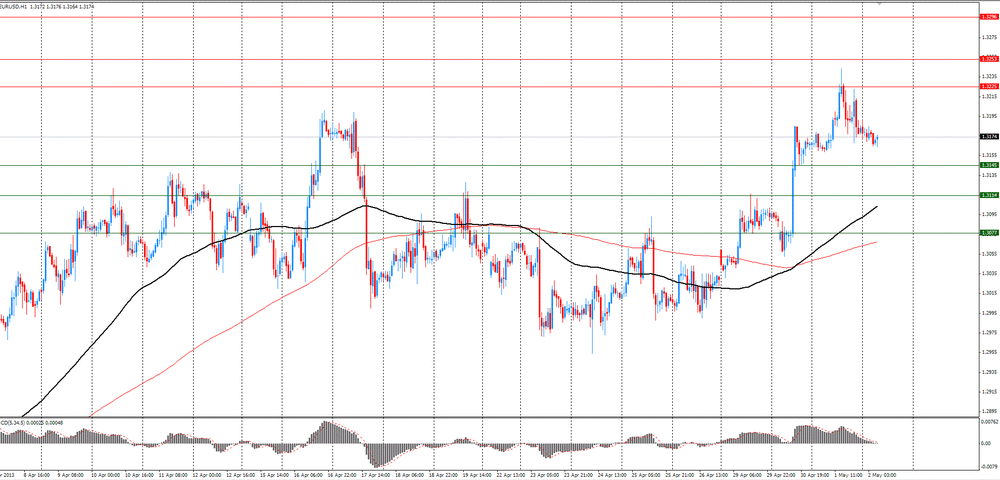The width and height of the screenshot is (1000, 480).
Task: Select the green support level label 1.3114
Action: tap(989, 195)
